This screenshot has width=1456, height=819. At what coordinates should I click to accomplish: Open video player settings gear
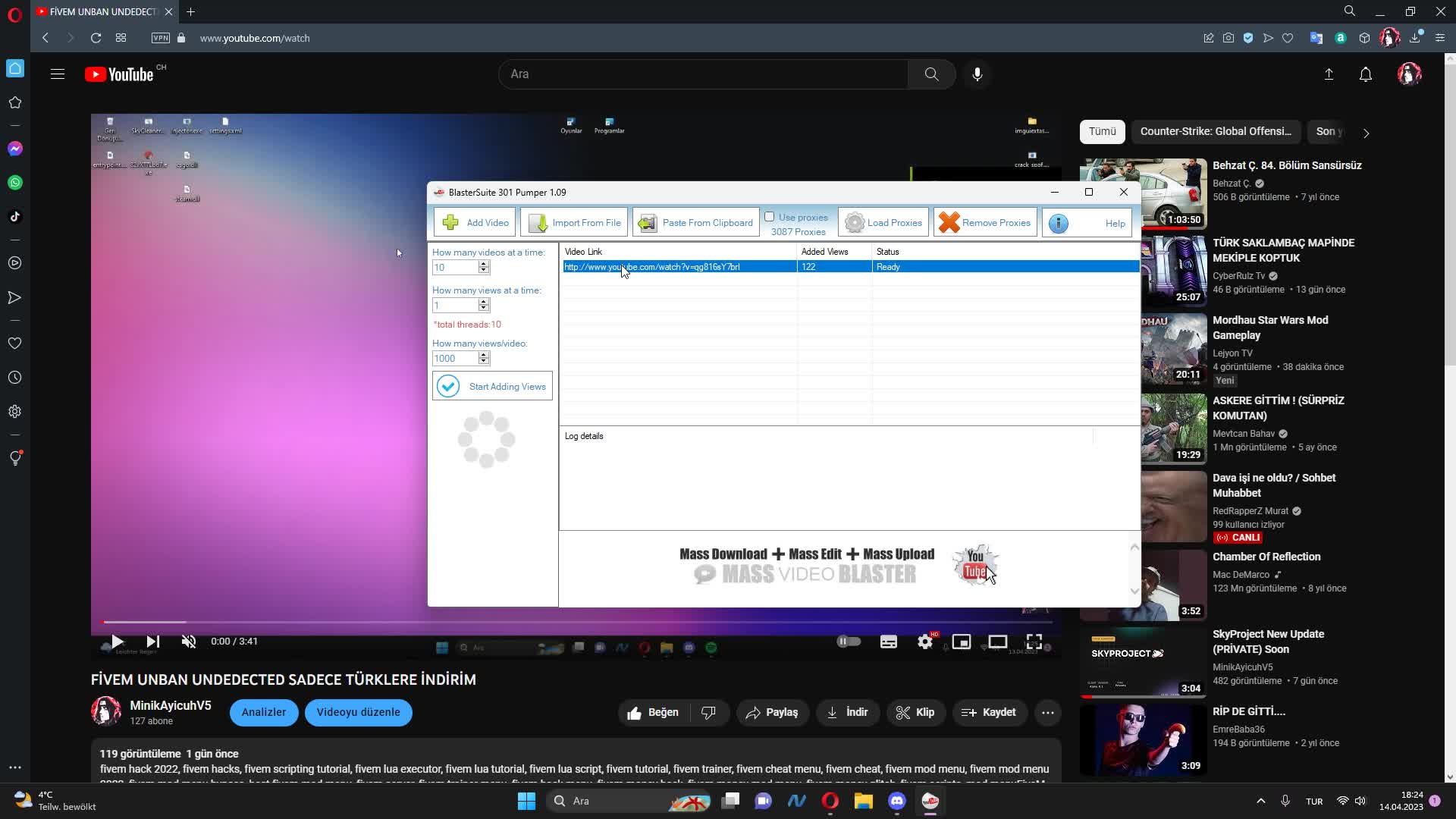point(925,642)
